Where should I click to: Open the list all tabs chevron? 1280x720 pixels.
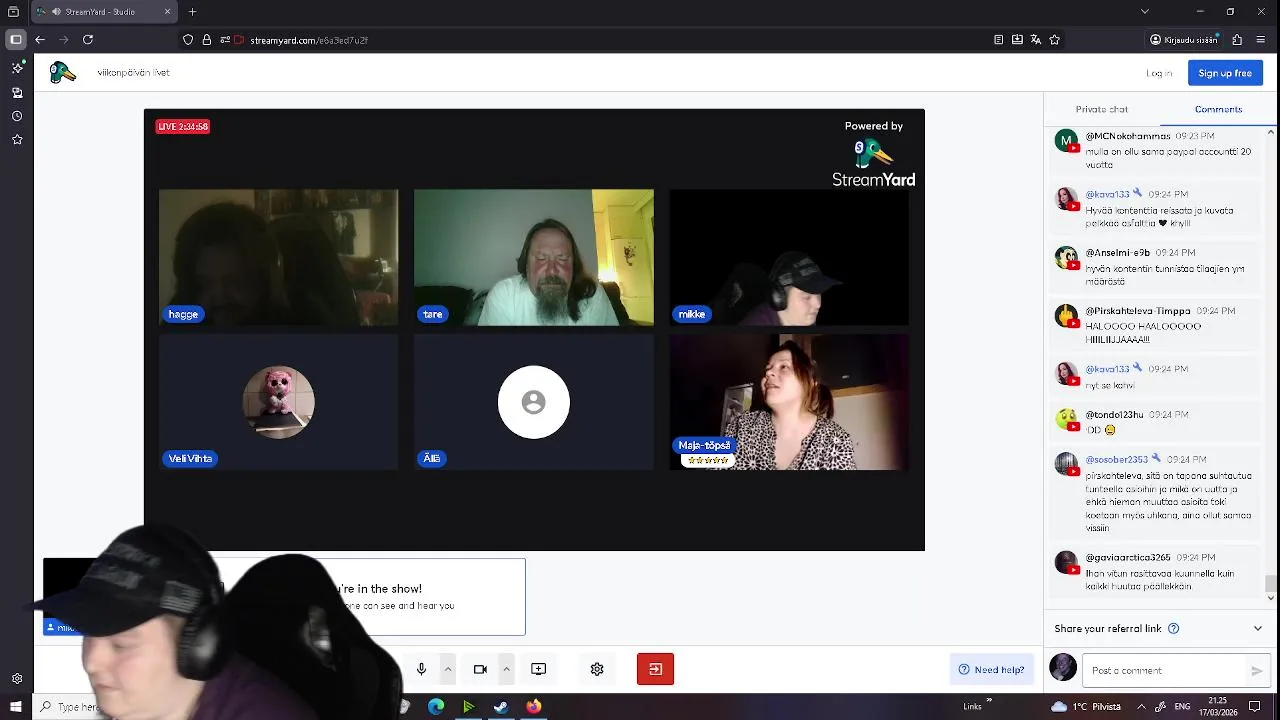(1145, 12)
